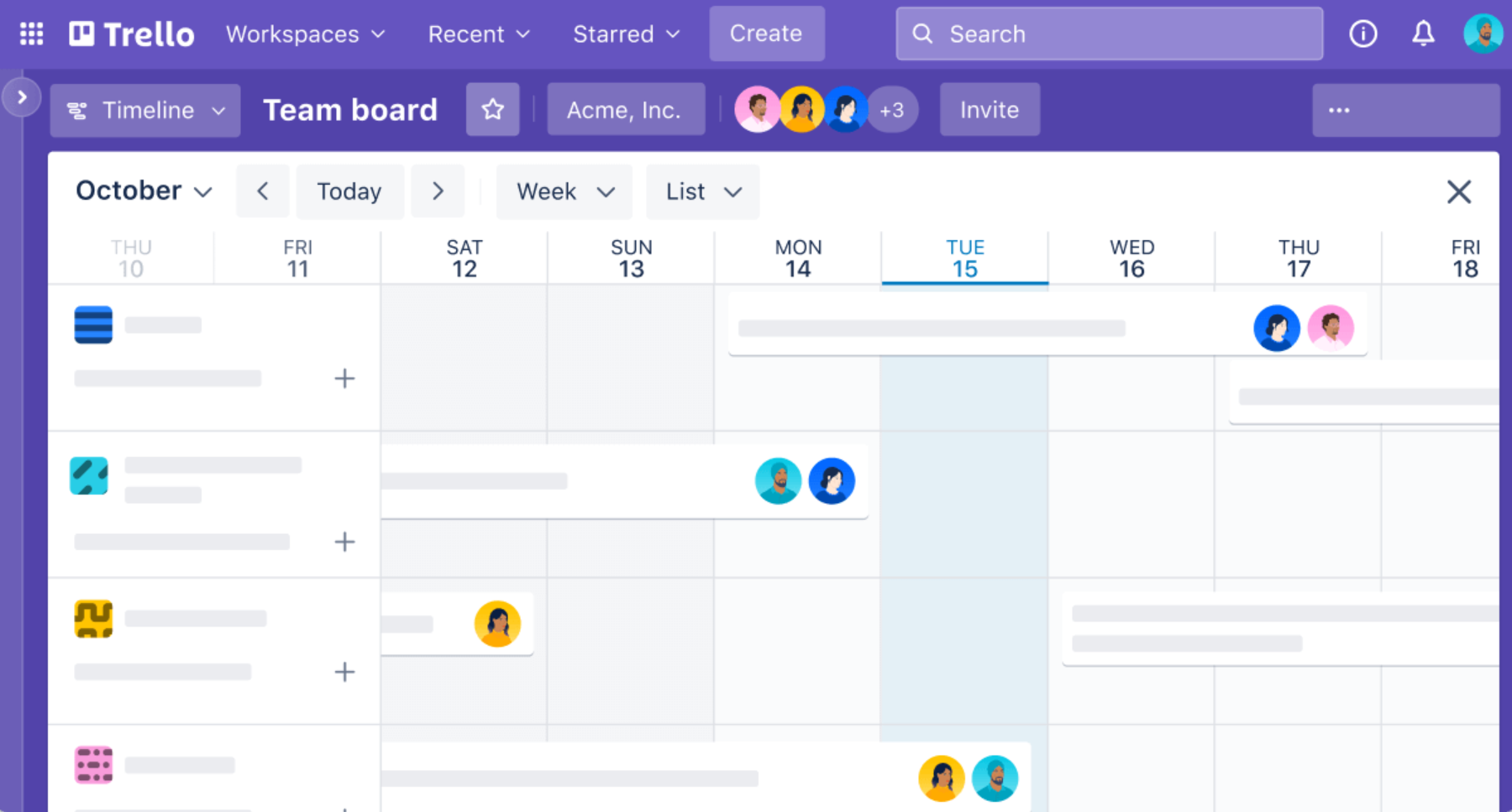This screenshot has width=1512, height=812.
Task: Go to the previous week arrow
Action: (x=263, y=191)
